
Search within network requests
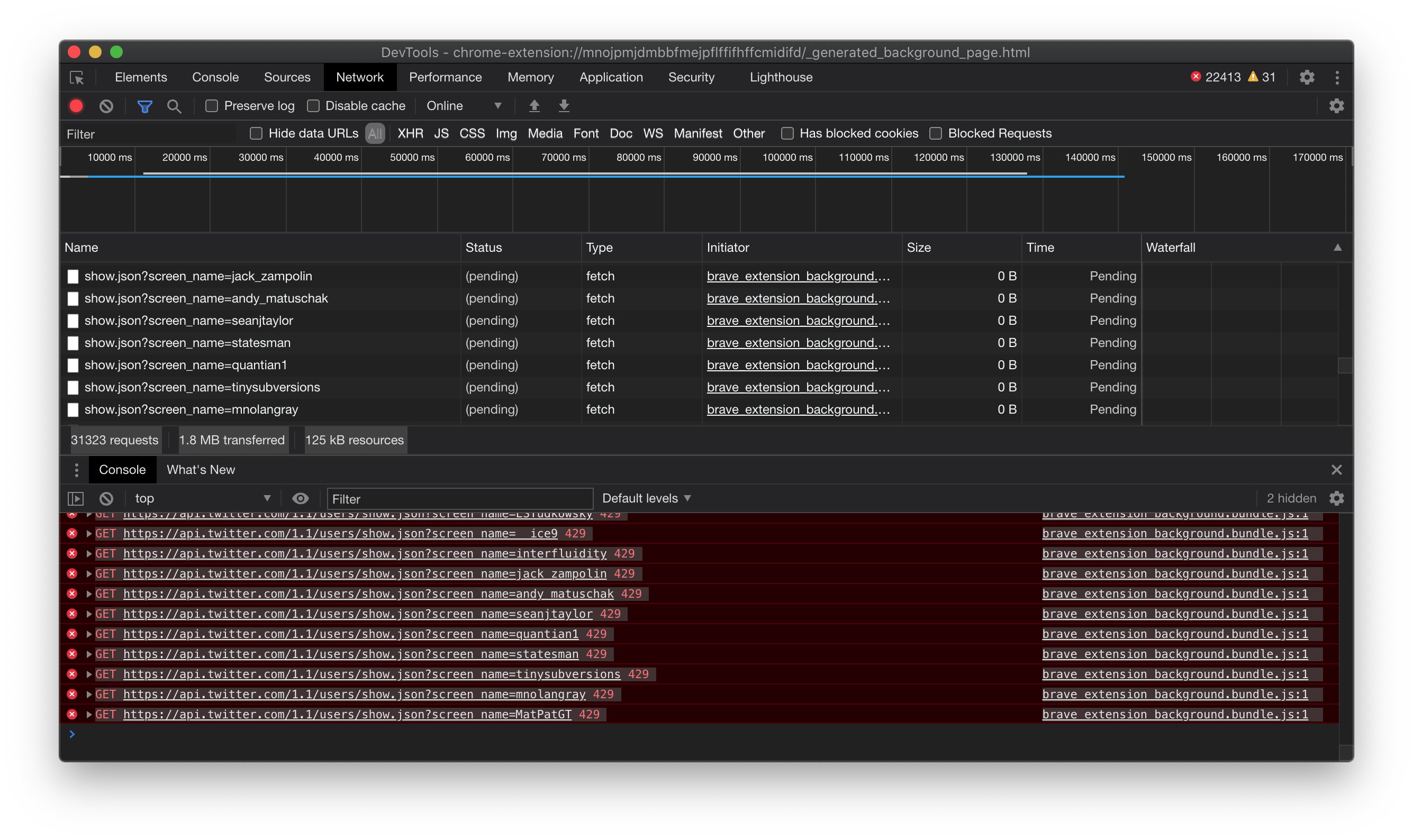tap(175, 106)
